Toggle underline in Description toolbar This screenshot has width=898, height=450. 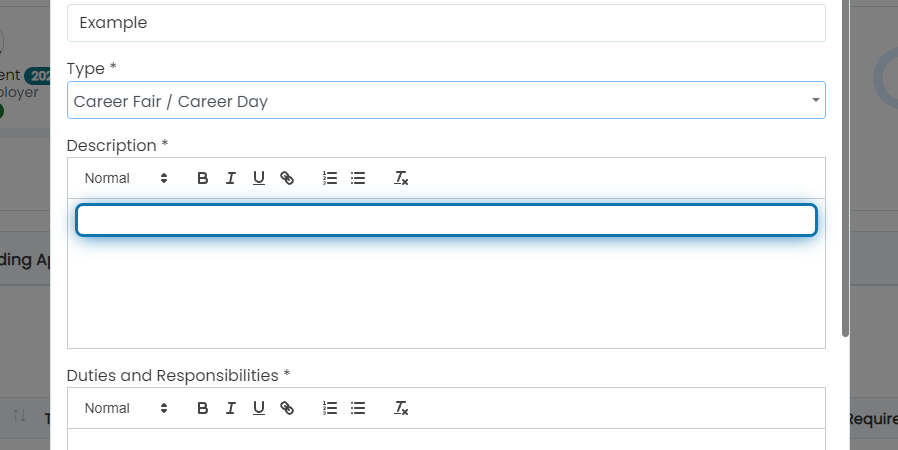pos(259,178)
